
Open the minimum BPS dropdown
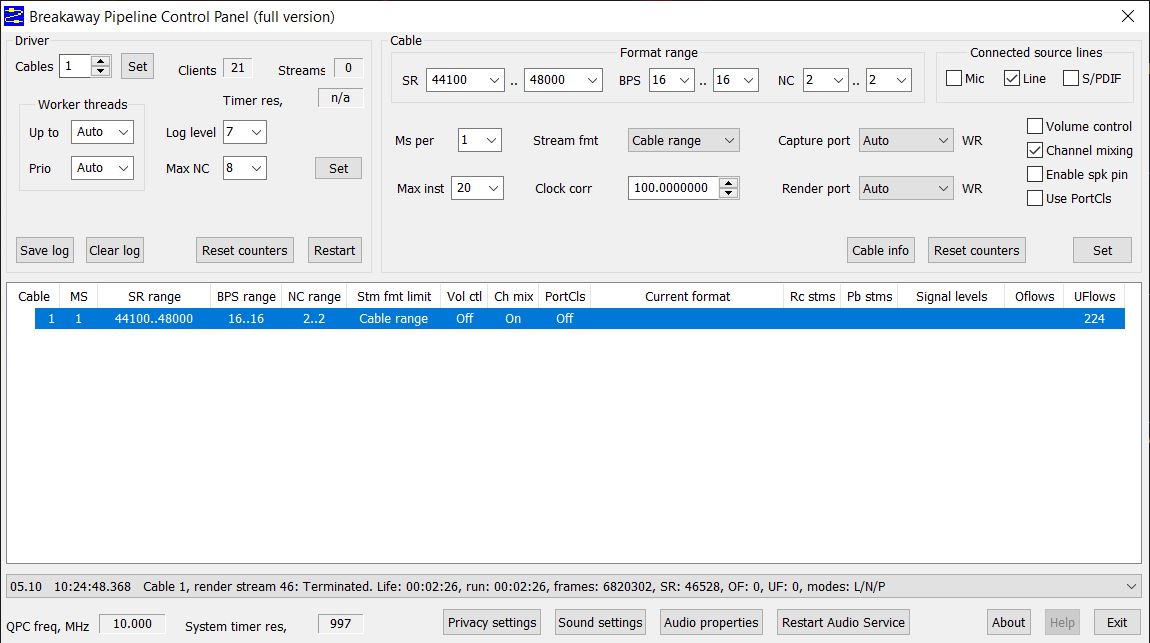(x=671, y=80)
